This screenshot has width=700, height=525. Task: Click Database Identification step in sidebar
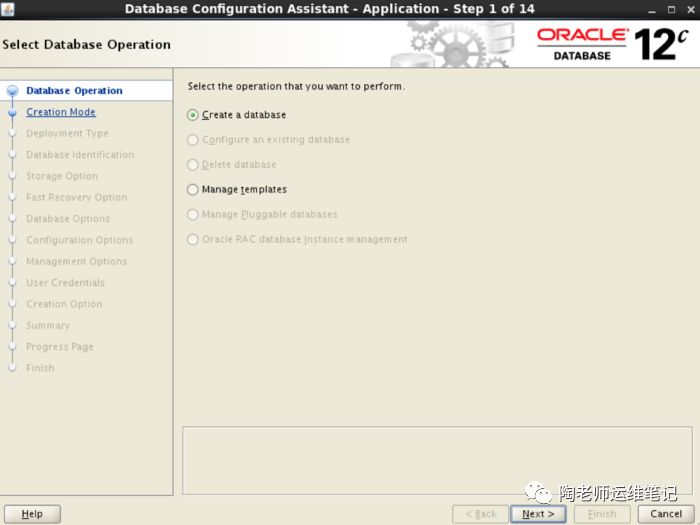[80, 155]
